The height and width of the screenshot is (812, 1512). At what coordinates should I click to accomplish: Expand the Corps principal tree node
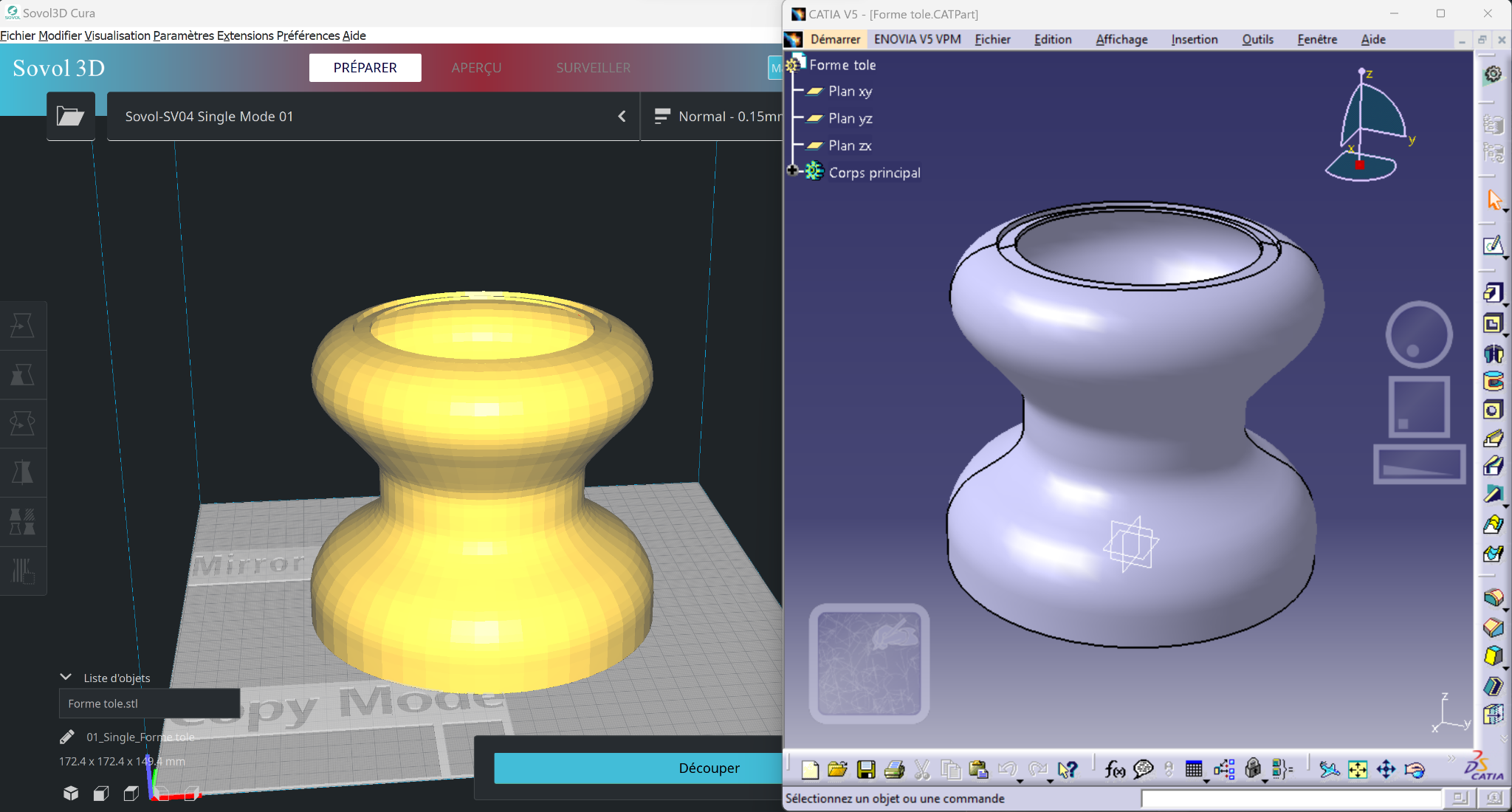tap(792, 171)
